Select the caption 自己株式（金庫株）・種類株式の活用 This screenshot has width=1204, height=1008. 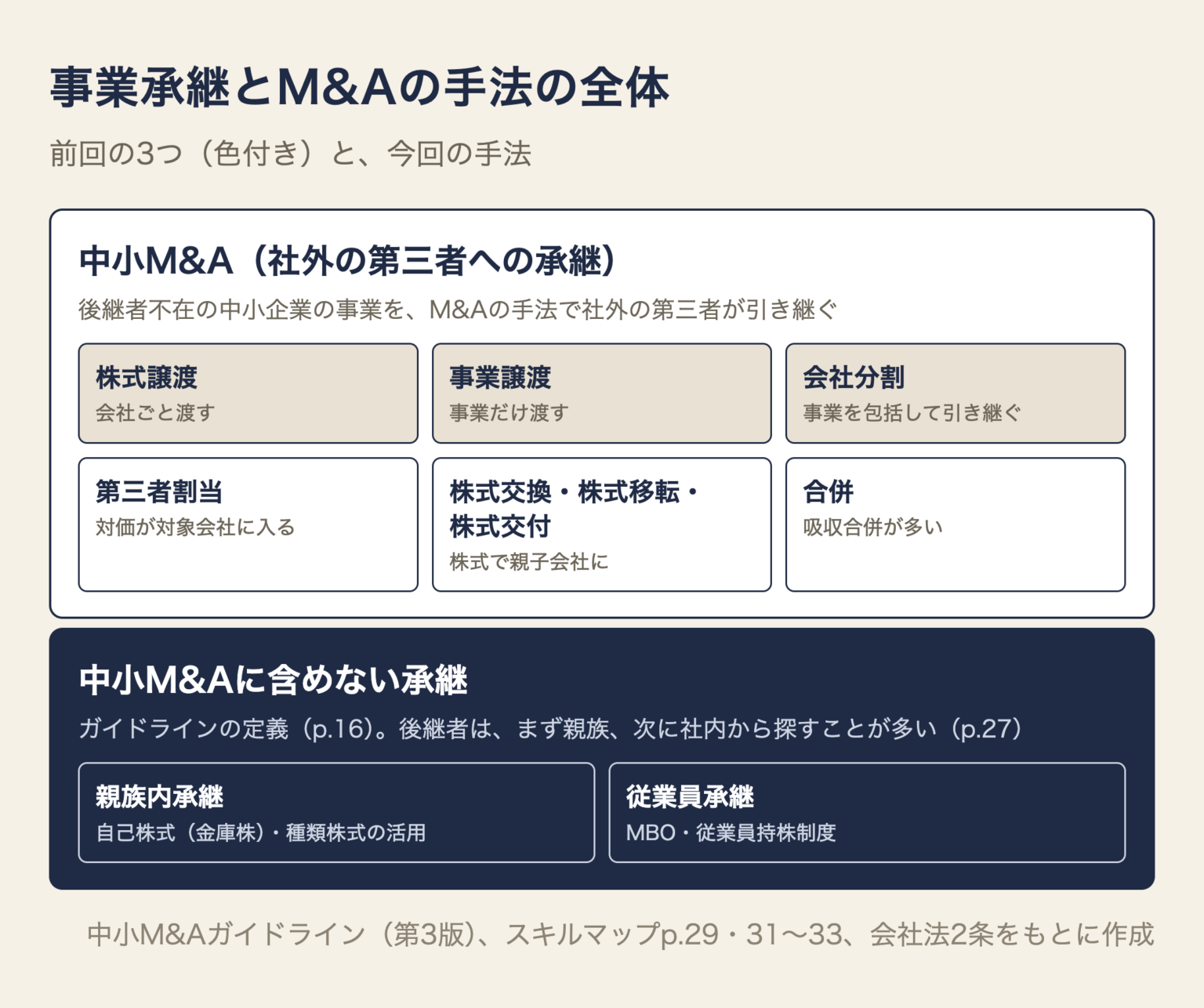pyautogui.click(x=261, y=832)
